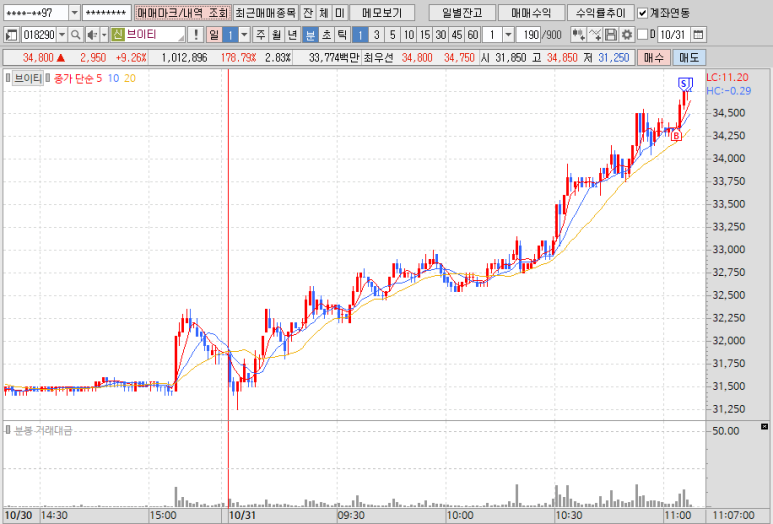
Task: Open chart settings gear icon
Action: 627,35
